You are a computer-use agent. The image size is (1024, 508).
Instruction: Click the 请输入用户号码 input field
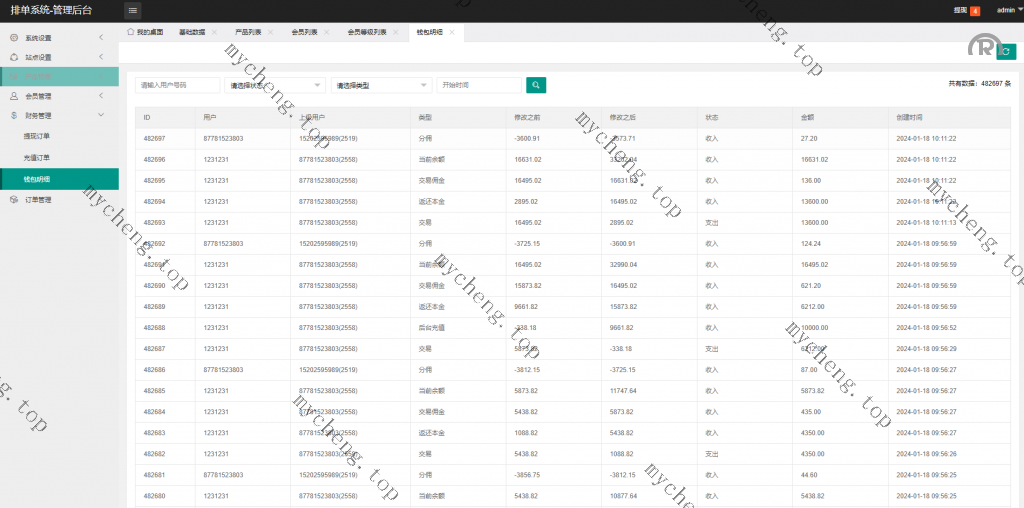177,85
